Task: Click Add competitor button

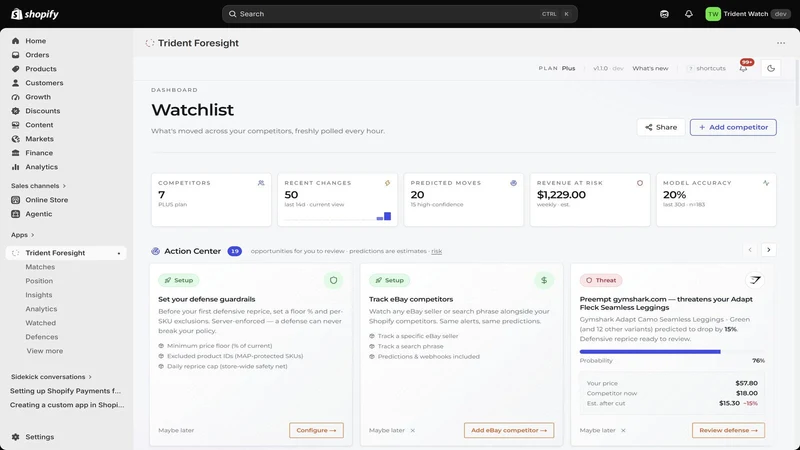Action: [733, 127]
